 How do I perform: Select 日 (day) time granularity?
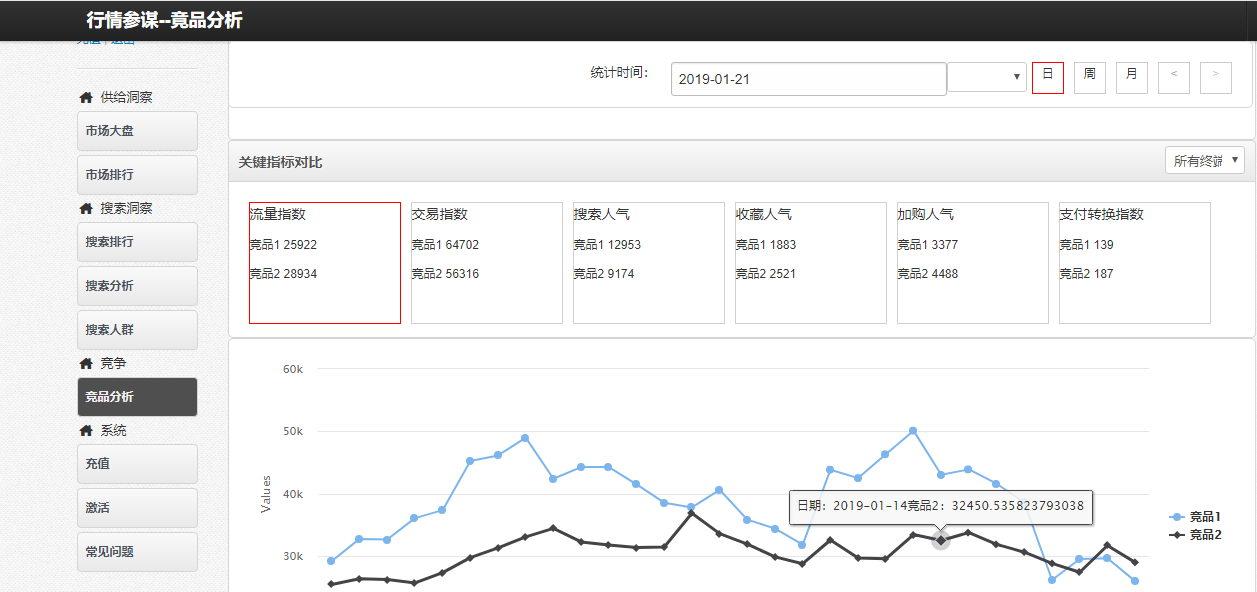click(1047, 77)
